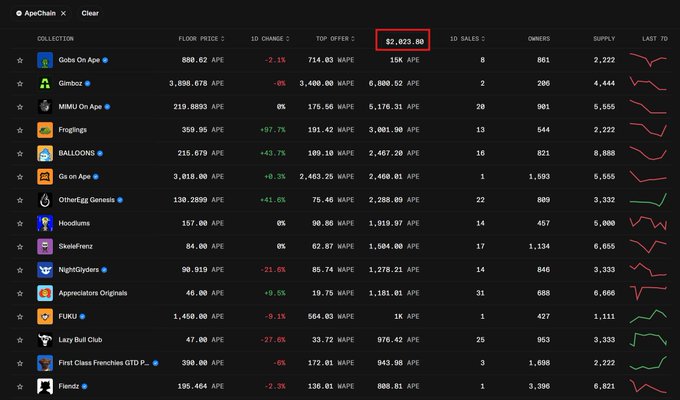Select Fiendz owners count 3,396
Screen dimensions: 680x400
point(539,386)
